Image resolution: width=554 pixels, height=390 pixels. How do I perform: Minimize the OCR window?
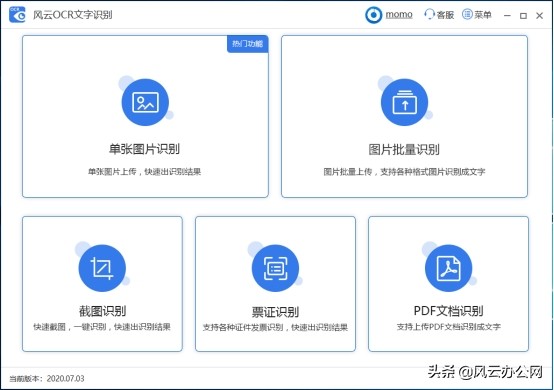(x=507, y=16)
